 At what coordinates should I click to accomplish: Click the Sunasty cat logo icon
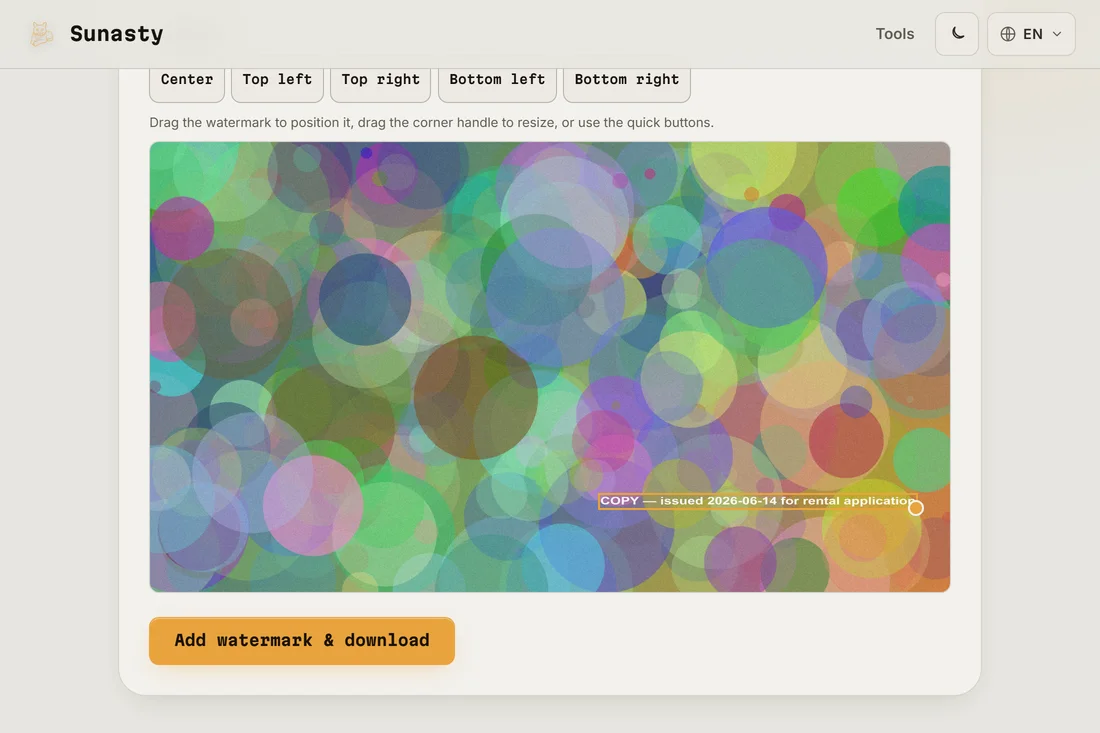(41, 34)
